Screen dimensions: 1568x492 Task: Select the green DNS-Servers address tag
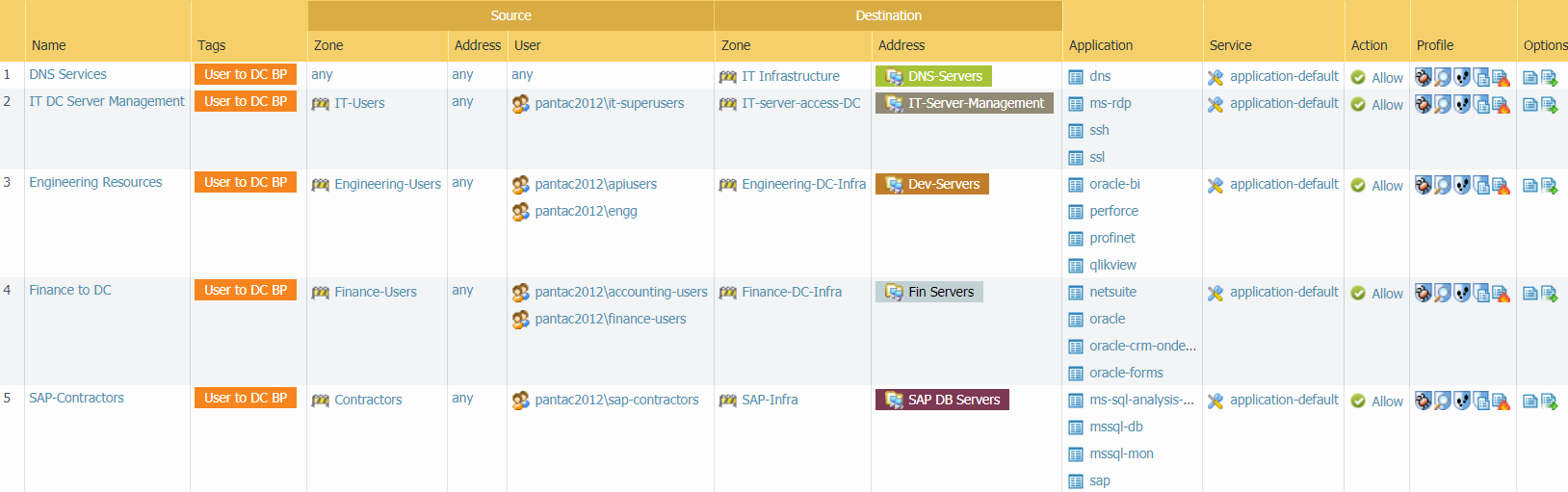click(x=933, y=76)
